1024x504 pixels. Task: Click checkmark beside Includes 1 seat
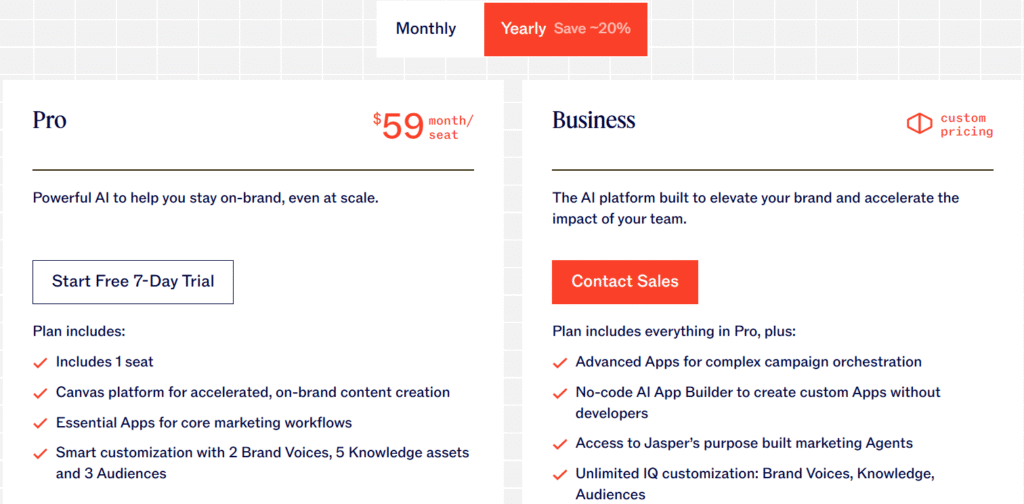tap(41, 363)
